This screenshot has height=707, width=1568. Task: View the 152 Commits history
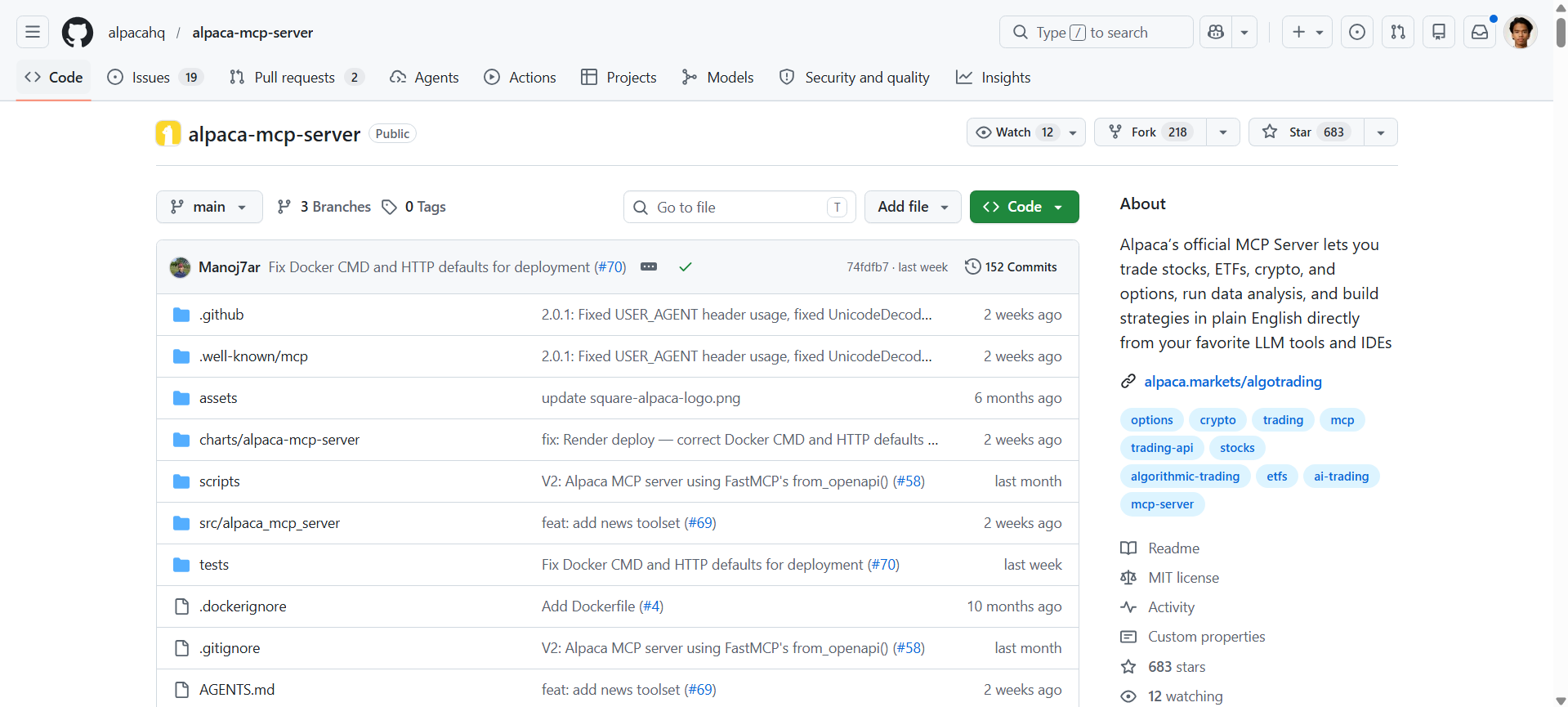[1011, 267]
